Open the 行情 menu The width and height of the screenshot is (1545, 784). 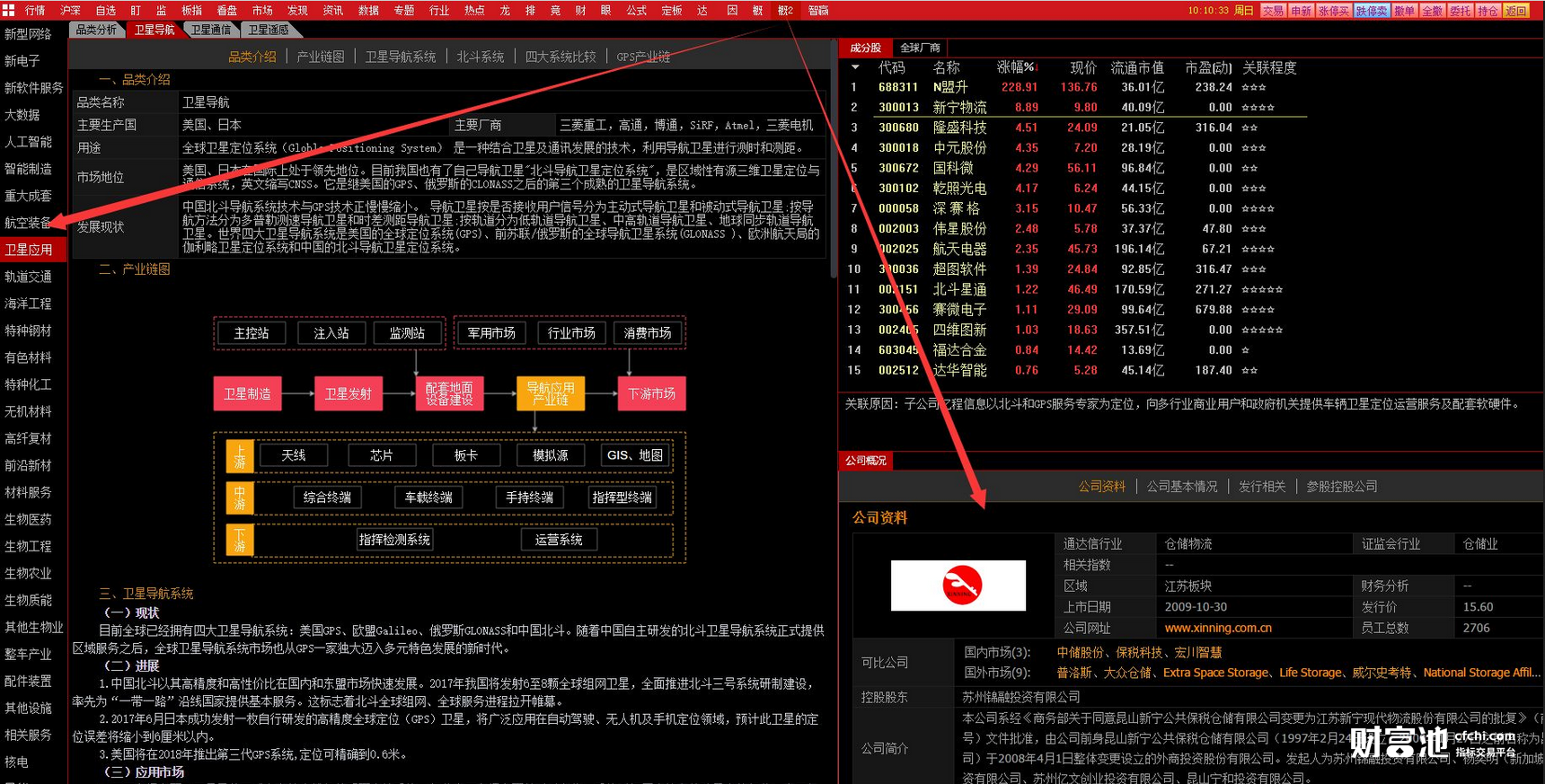[35, 10]
